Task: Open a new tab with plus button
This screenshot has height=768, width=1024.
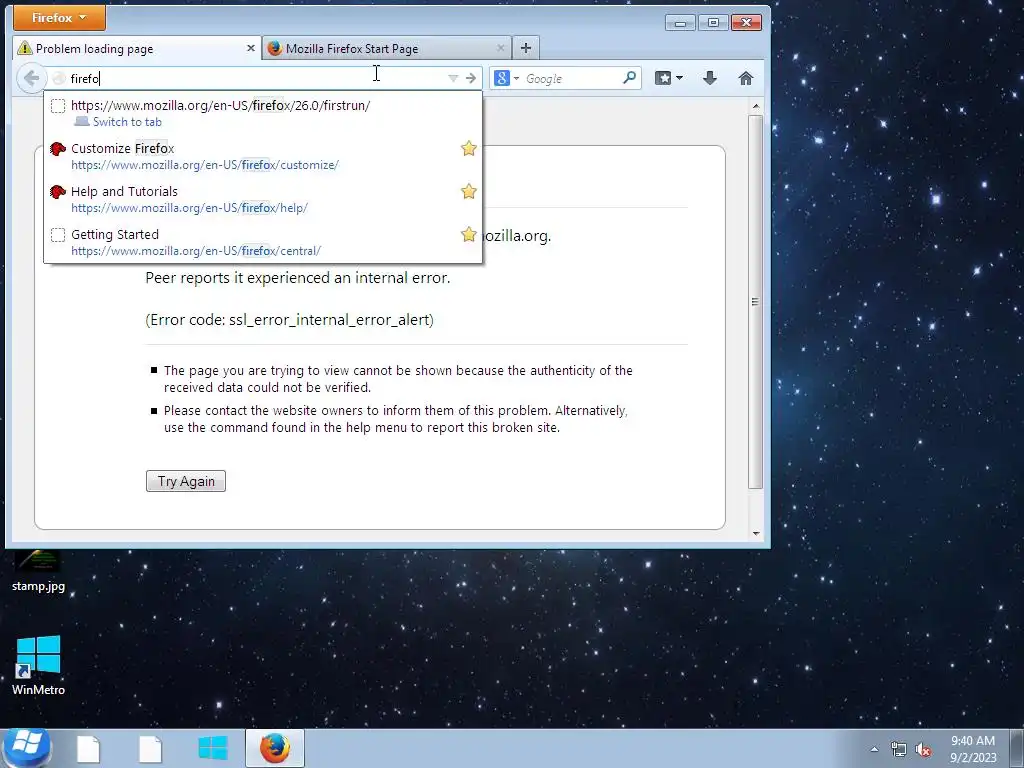Action: (526, 48)
